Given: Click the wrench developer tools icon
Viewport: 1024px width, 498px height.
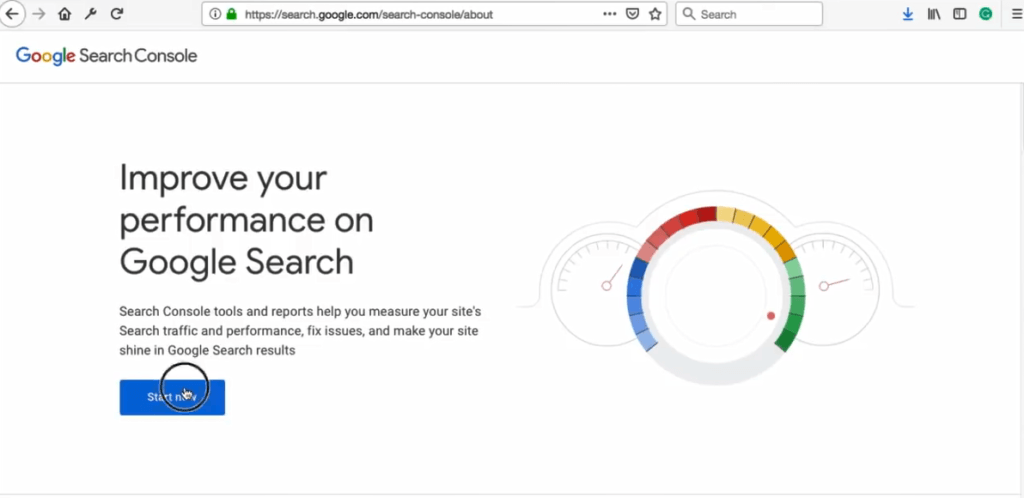Looking at the screenshot, I should point(90,14).
